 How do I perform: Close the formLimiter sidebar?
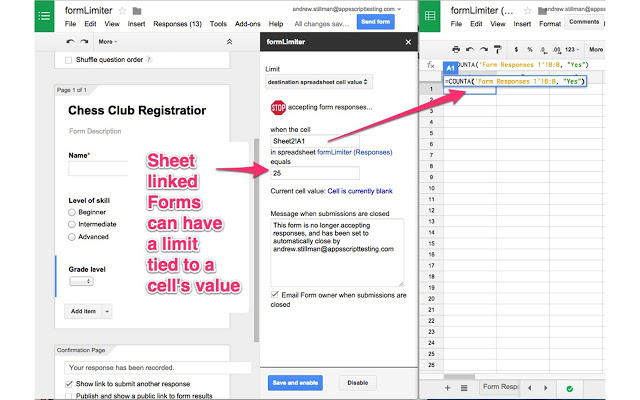408,42
